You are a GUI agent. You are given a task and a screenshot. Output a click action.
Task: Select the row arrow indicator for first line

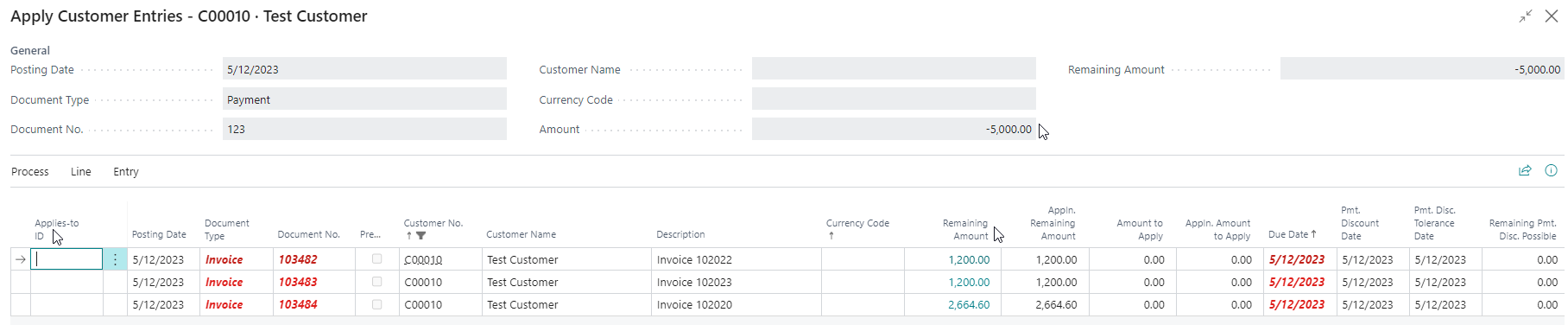pos(21,259)
